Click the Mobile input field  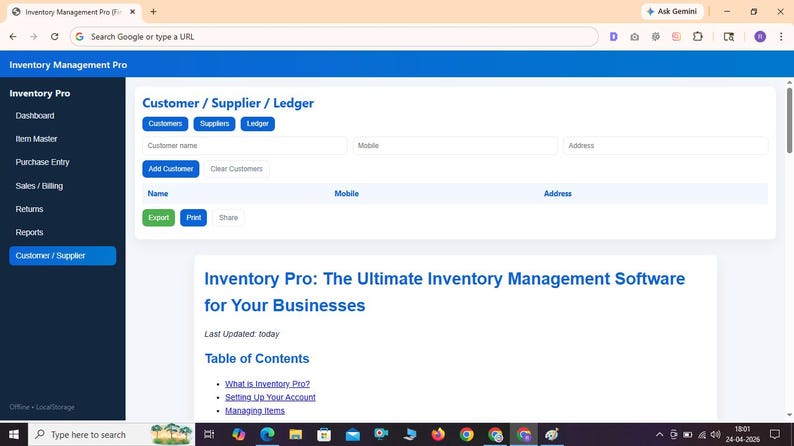click(x=455, y=145)
